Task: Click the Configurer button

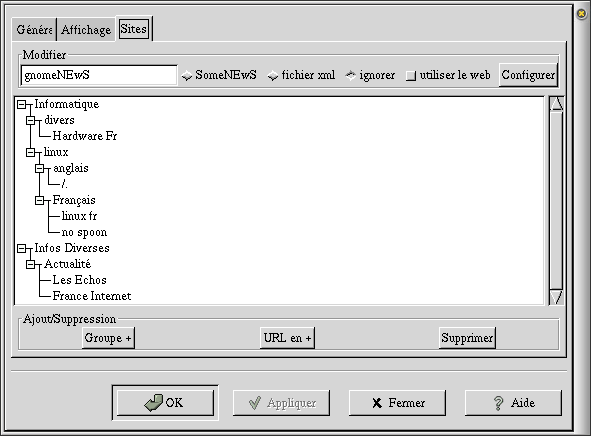Action: pyautogui.click(x=528, y=75)
